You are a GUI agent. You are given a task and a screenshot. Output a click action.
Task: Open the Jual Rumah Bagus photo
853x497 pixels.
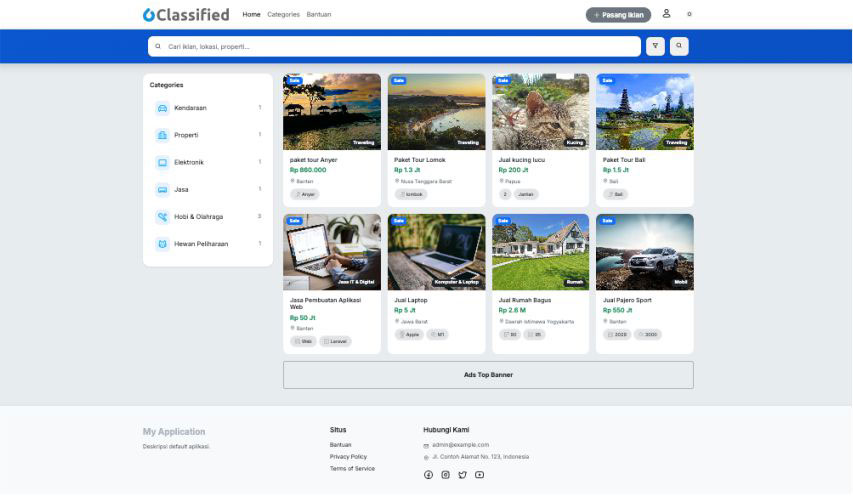click(x=541, y=252)
